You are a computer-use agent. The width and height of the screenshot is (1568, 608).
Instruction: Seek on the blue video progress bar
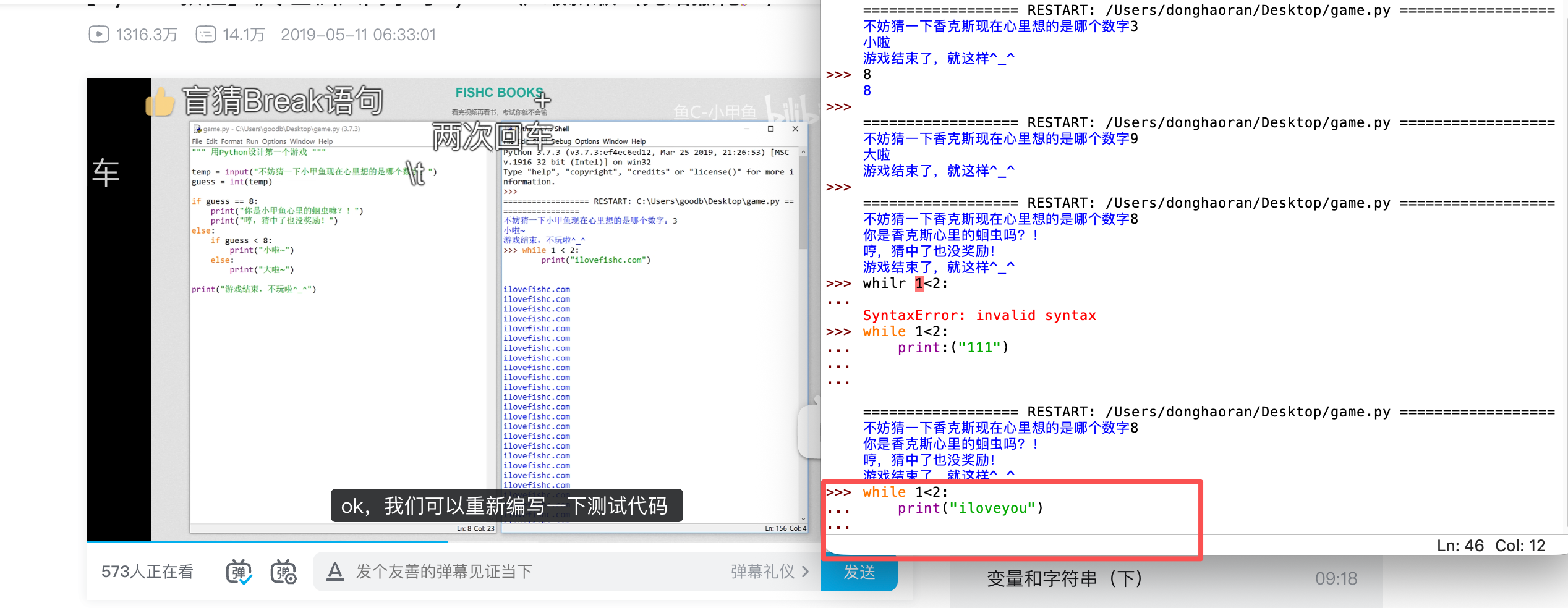click(267, 542)
